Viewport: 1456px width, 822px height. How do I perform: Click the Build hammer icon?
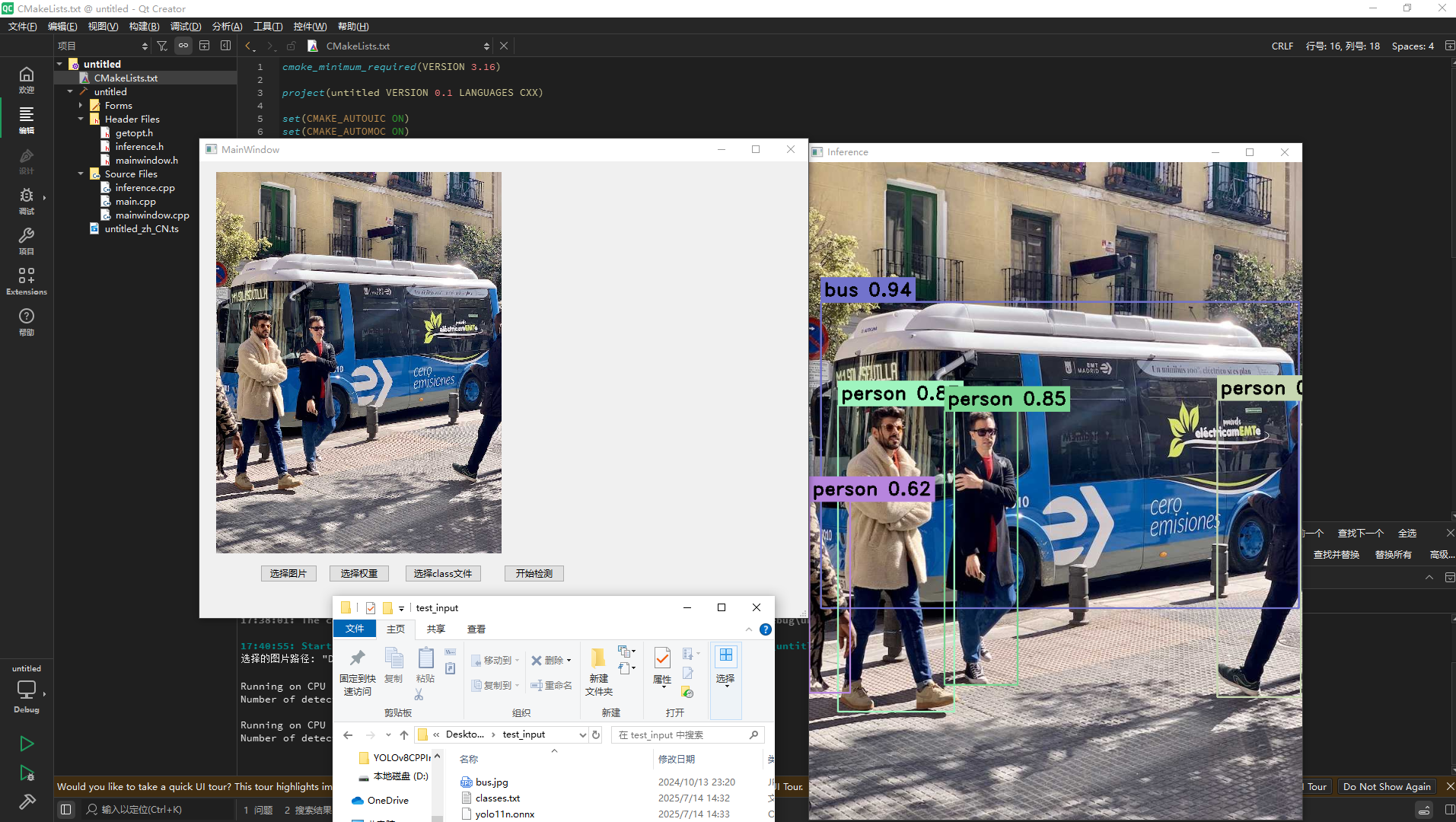pyautogui.click(x=27, y=801)
